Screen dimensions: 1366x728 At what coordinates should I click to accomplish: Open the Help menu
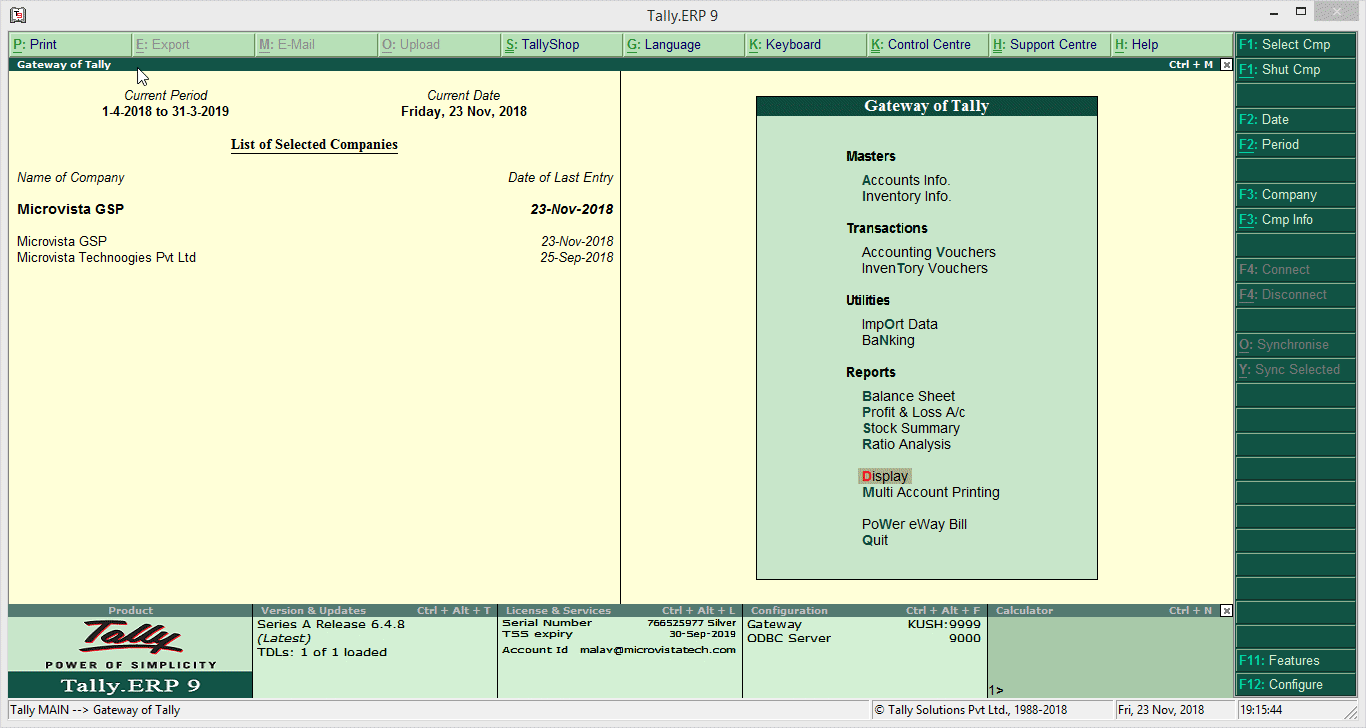coord(1172,45)
